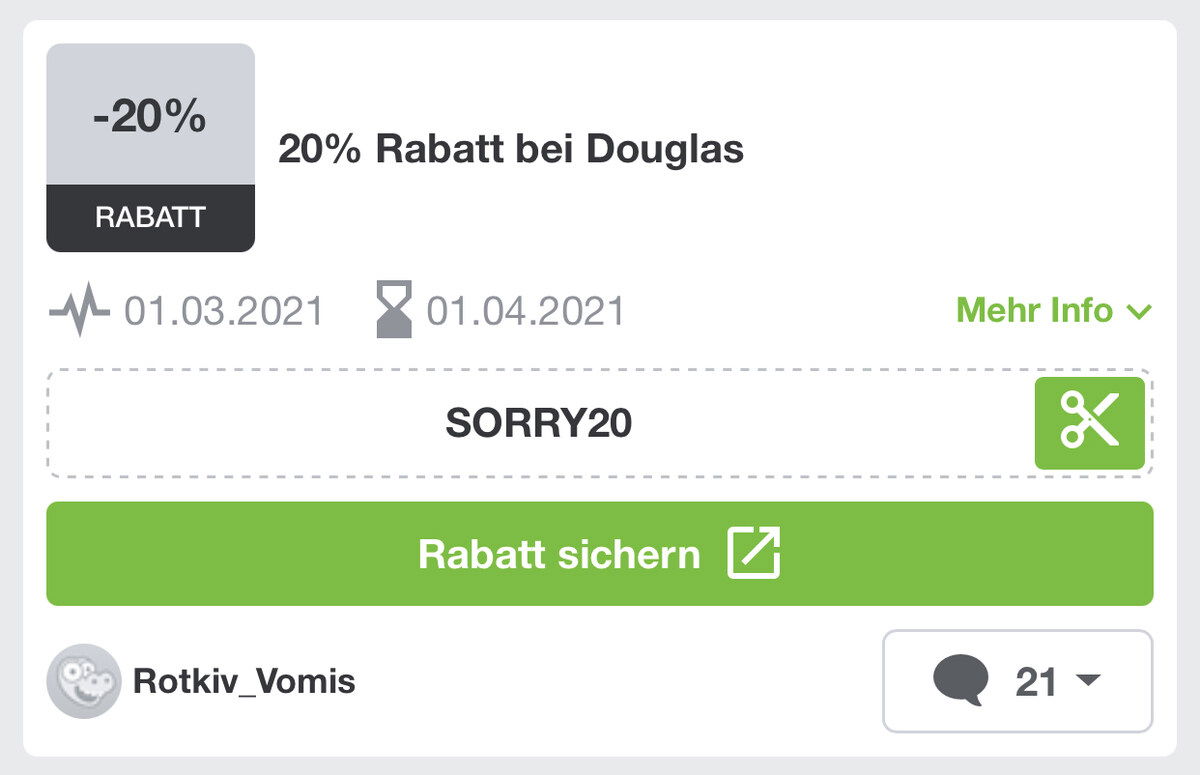Open the Rotkiv_Vomis username profile link
This screenshot has height=775, width=1200.
pyautogui.click(x=244, y=682)
